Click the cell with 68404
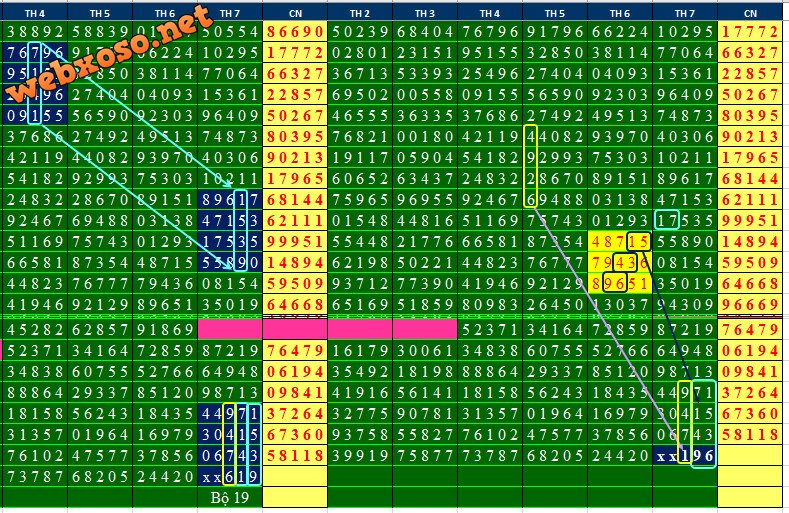This screenshot has width=789, height=513. tap(425, 32)
